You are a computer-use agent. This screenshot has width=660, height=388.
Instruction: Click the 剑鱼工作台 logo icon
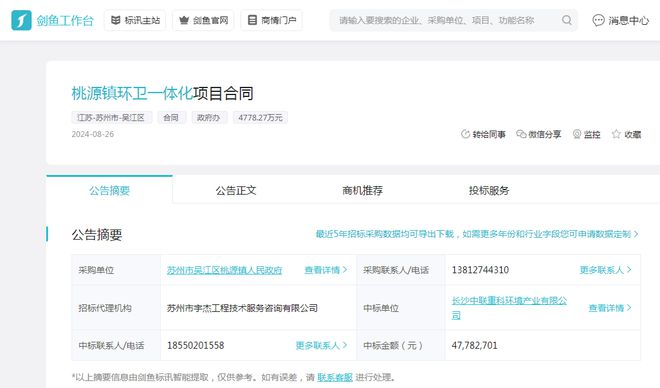pyautogui.click(x=21, y=20)
